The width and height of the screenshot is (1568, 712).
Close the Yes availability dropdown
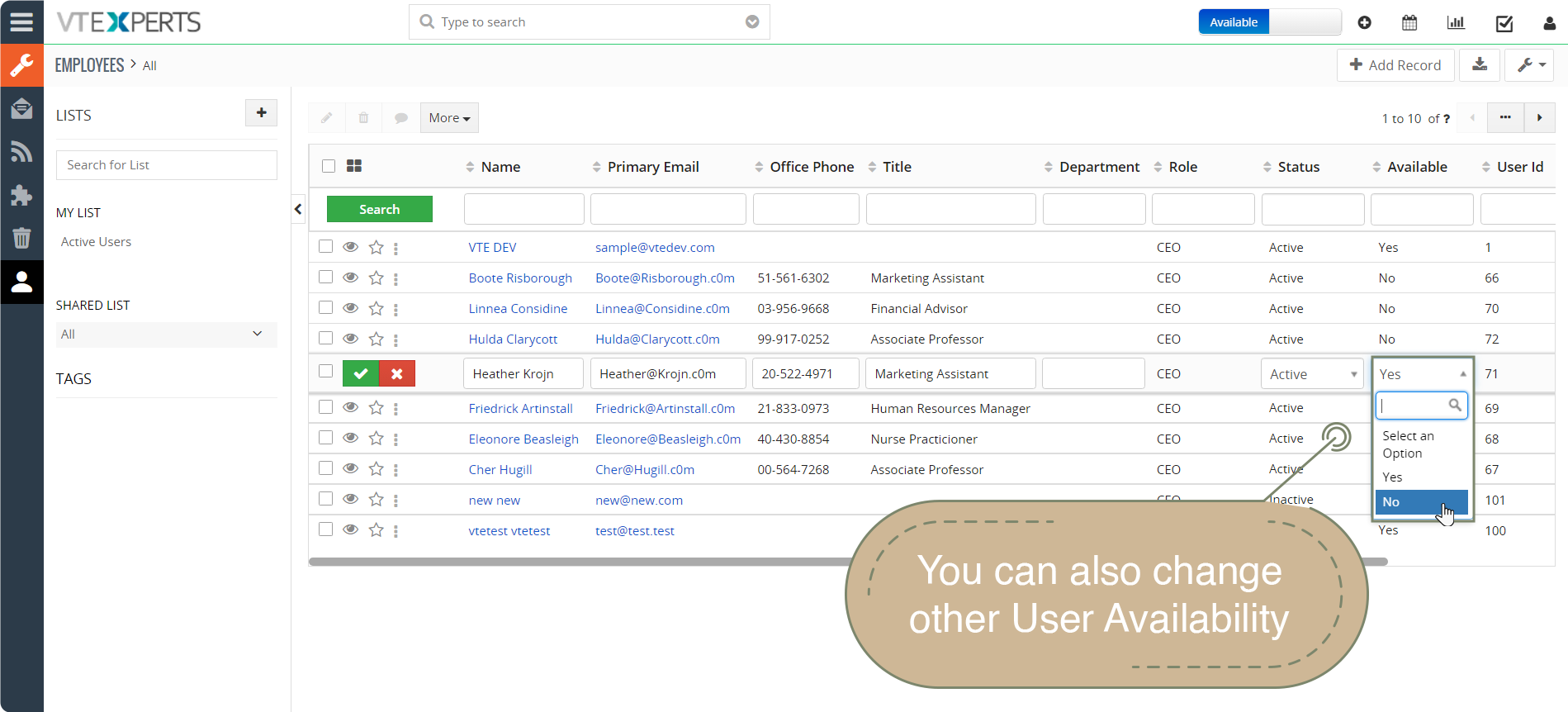1423,374
